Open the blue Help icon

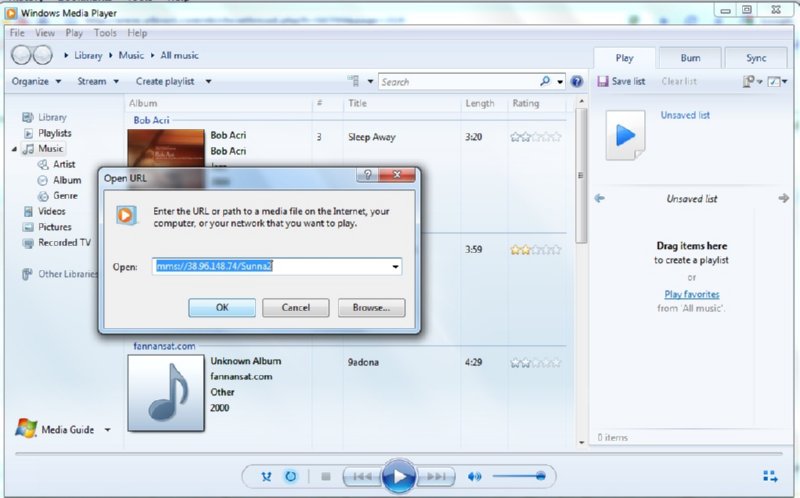(x=577, y=82)
